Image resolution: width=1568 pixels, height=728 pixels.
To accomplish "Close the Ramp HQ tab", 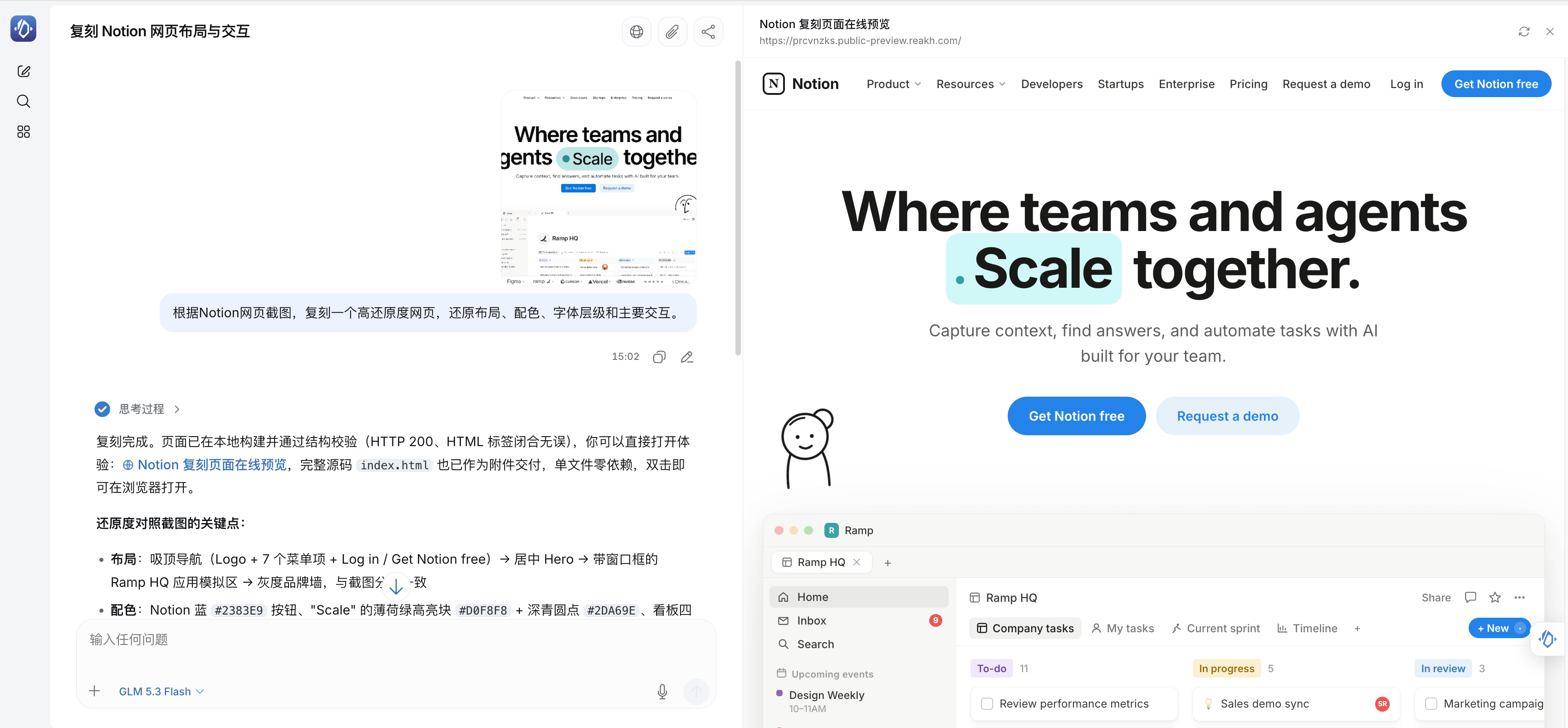I will (857, 562).
